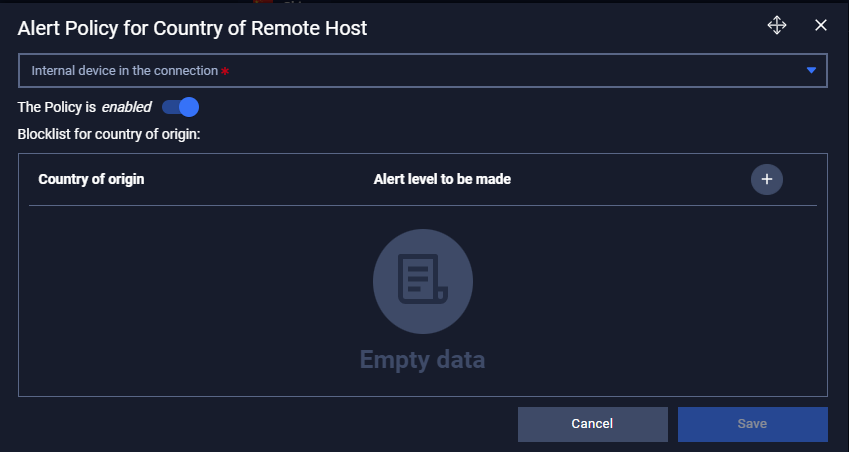Open the Internal device in the connection dropdown

[423, 70]
